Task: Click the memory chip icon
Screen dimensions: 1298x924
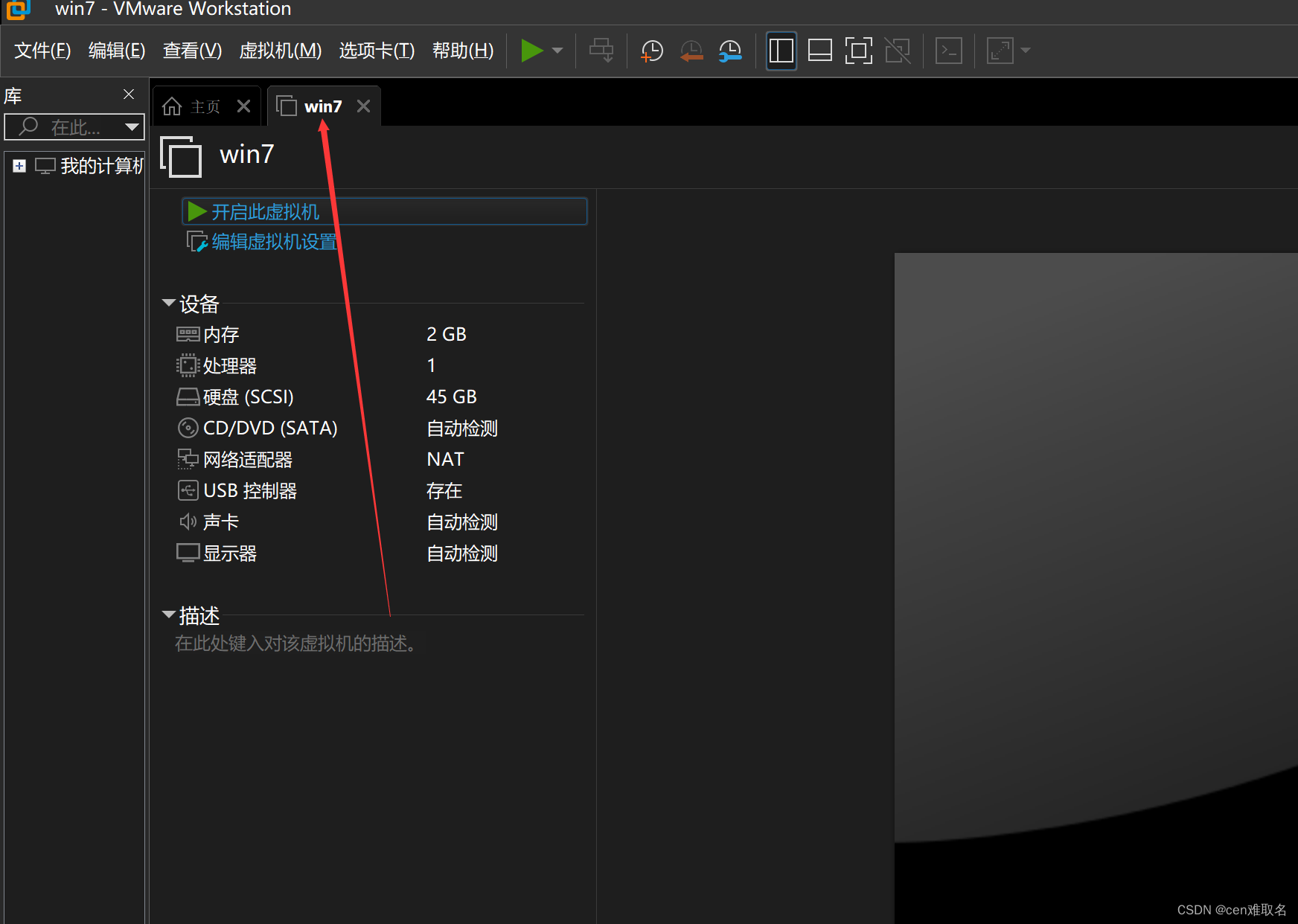Action: 188,334
